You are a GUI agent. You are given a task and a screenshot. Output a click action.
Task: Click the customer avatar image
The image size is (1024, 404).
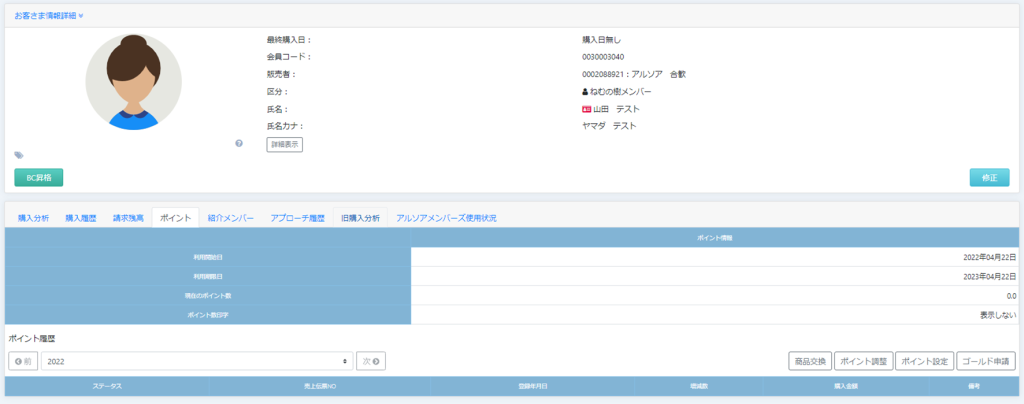[133, 82]
